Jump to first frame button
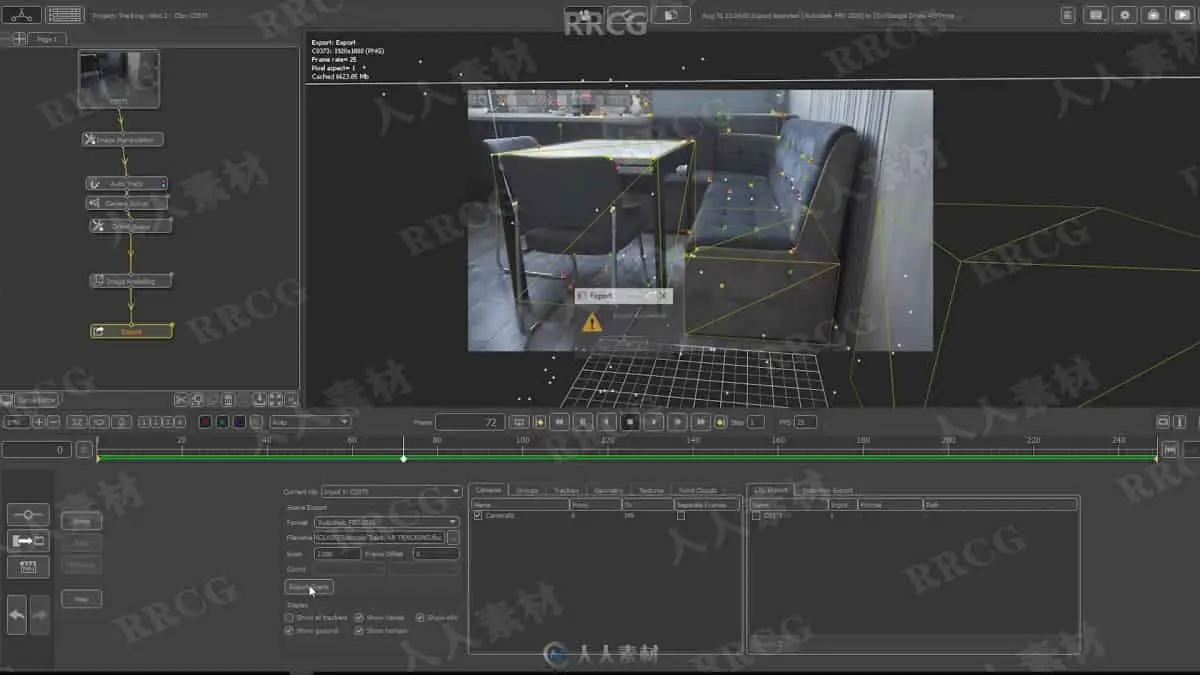1200x675 pixels. pos(560,422)
